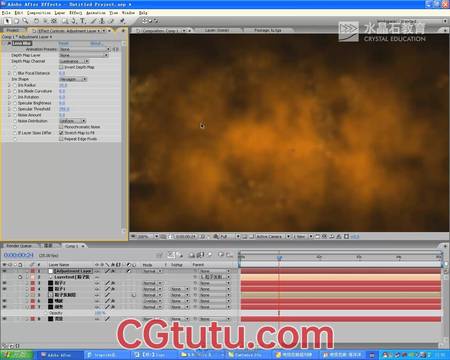The width and height of the screenshot is (450, 360).
Task: Open the Composition menu
Action: click(39, 13)
